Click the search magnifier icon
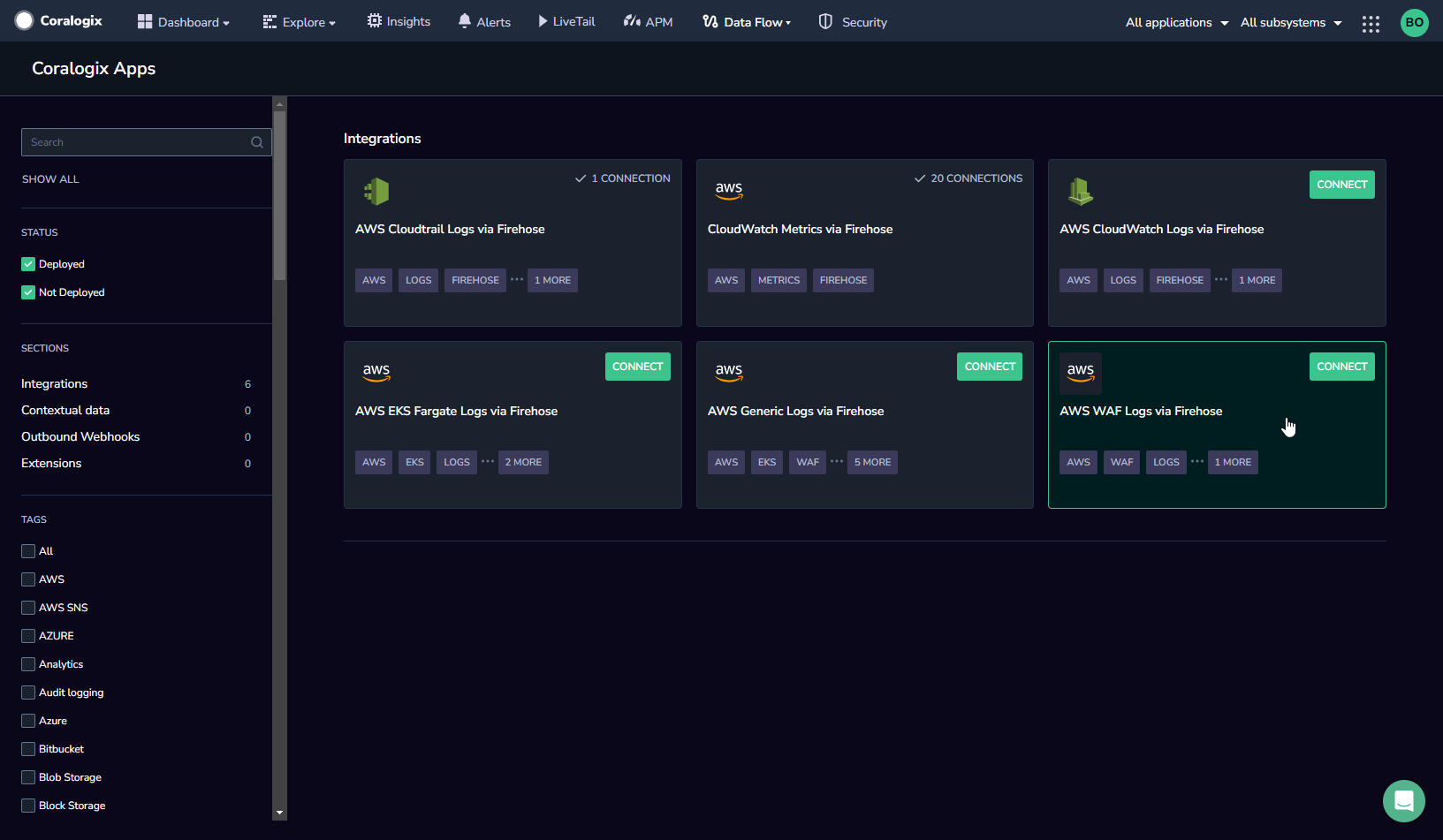The width and height of the screenshot is (1443, 840). click(x=257, y=142)
